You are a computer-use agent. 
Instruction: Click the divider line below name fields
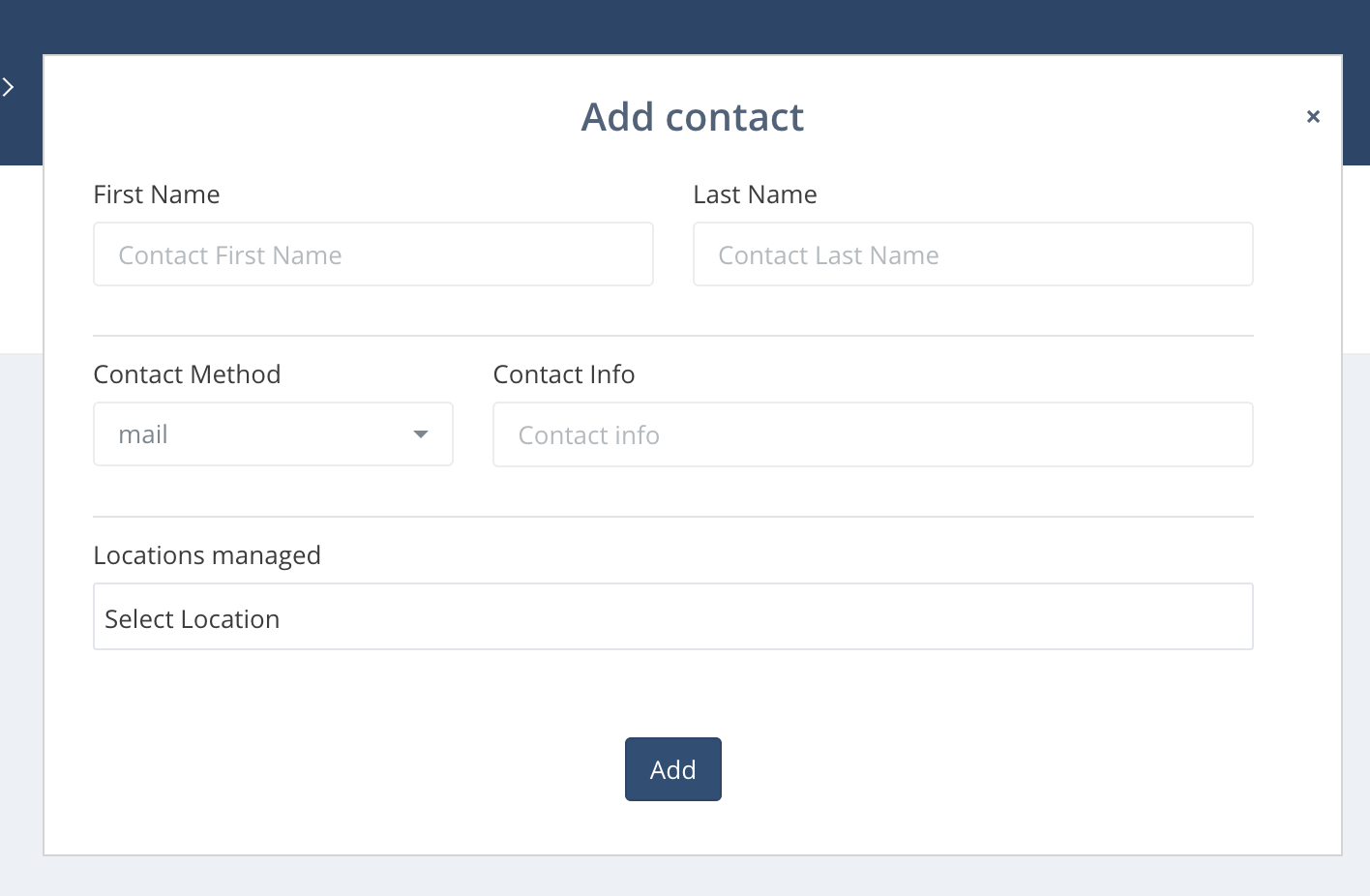pos(672,336)
